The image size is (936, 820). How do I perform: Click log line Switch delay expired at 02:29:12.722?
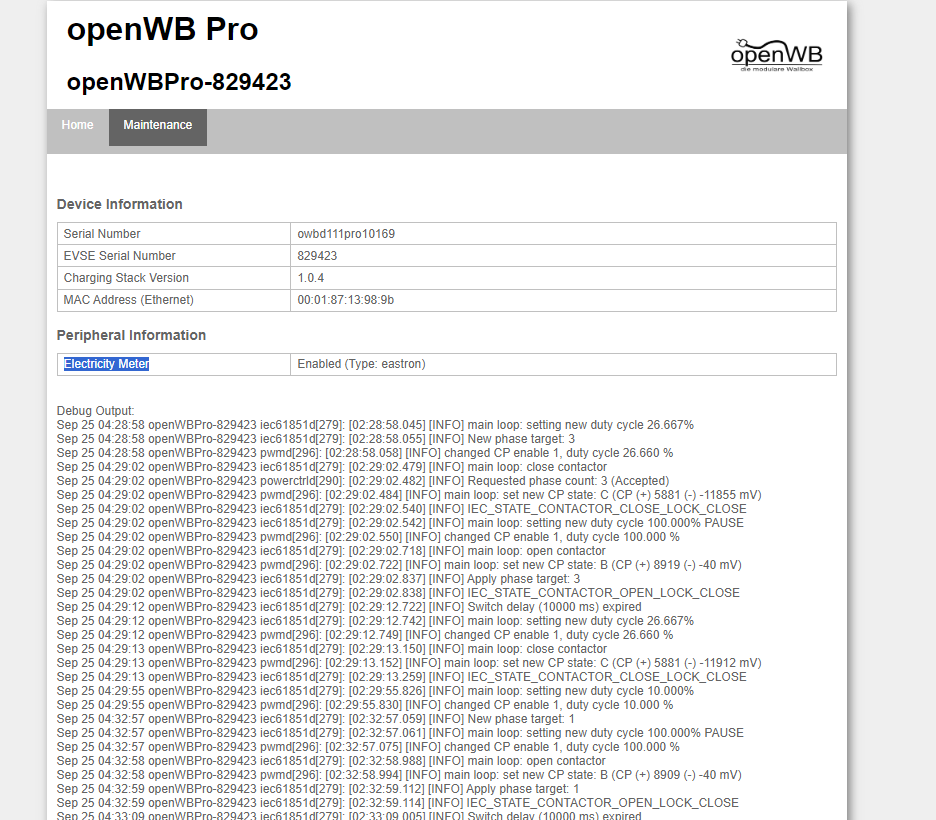click(x=349, y=607)
